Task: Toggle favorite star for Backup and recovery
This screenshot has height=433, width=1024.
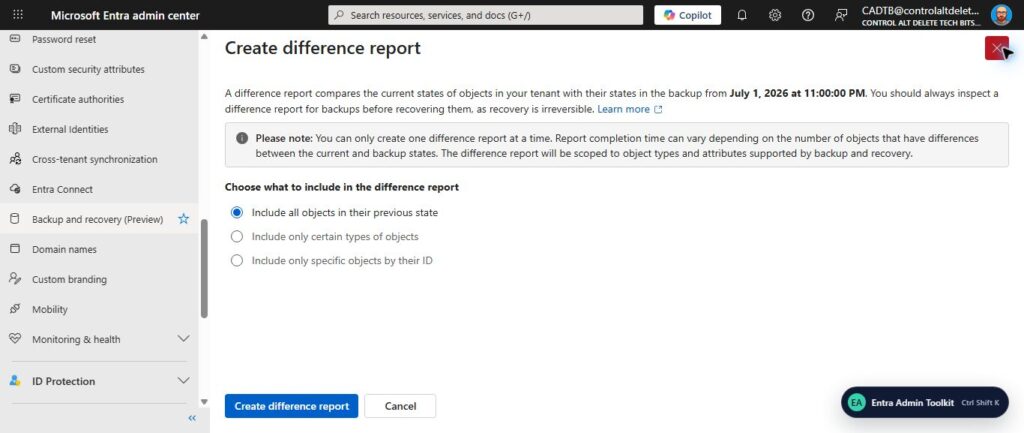Action: coord(184,219)
